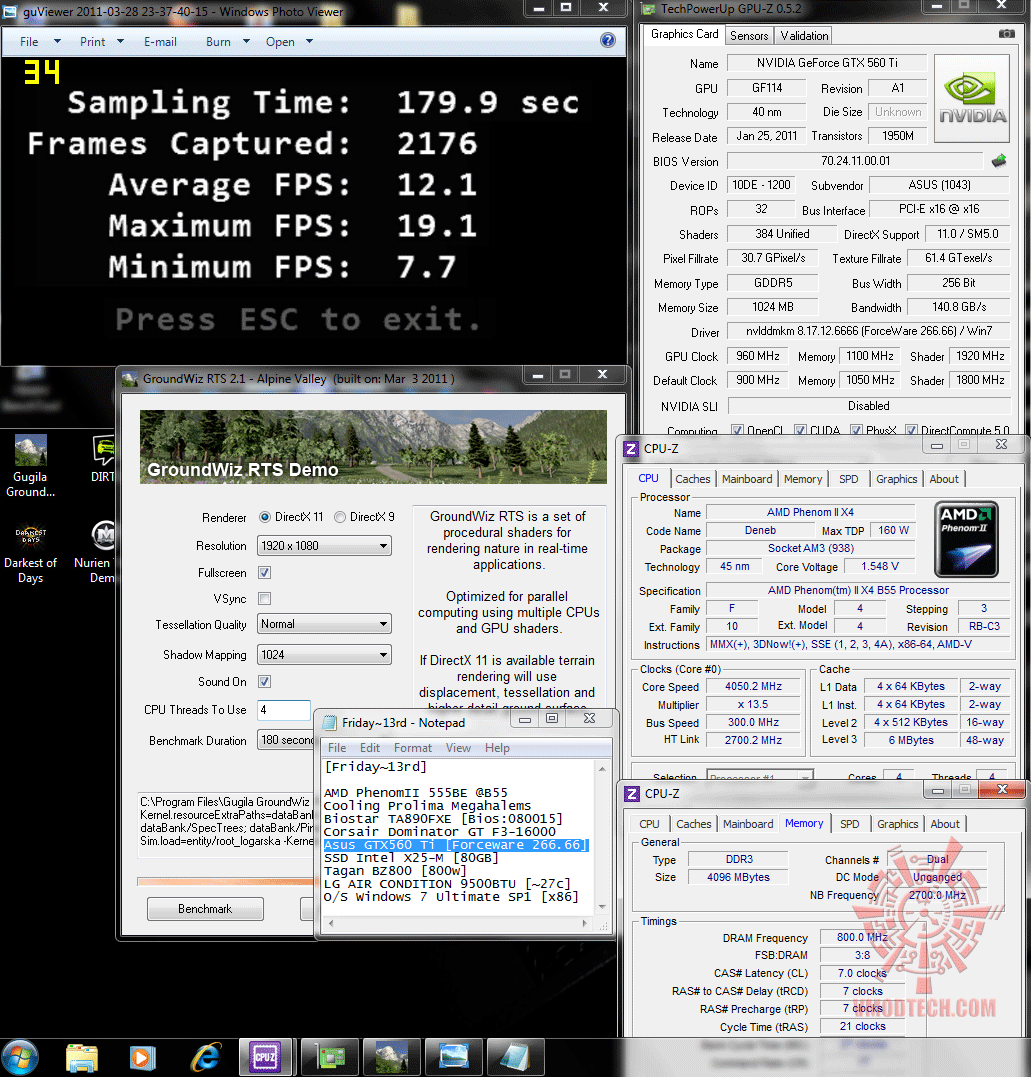
Task: Switch to CPU-Z taskbar button
Action: coord(267,1057)
